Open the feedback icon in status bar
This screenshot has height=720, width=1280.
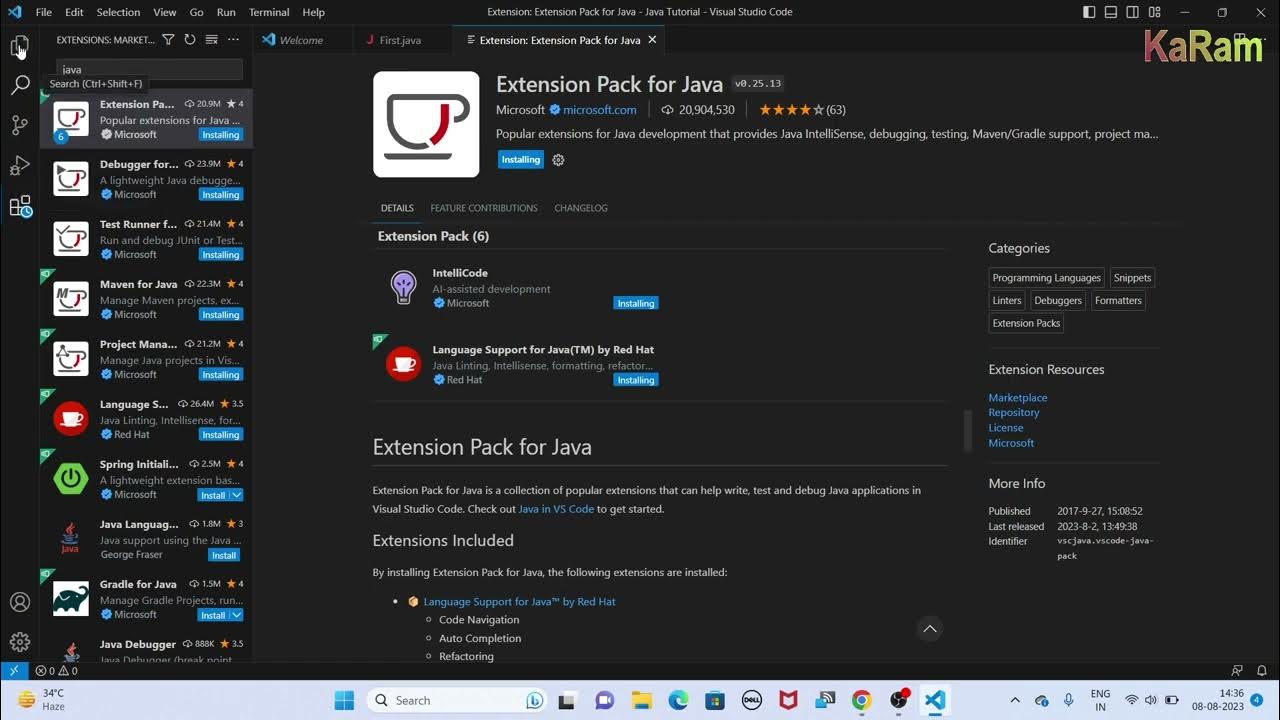point(1238,671)
